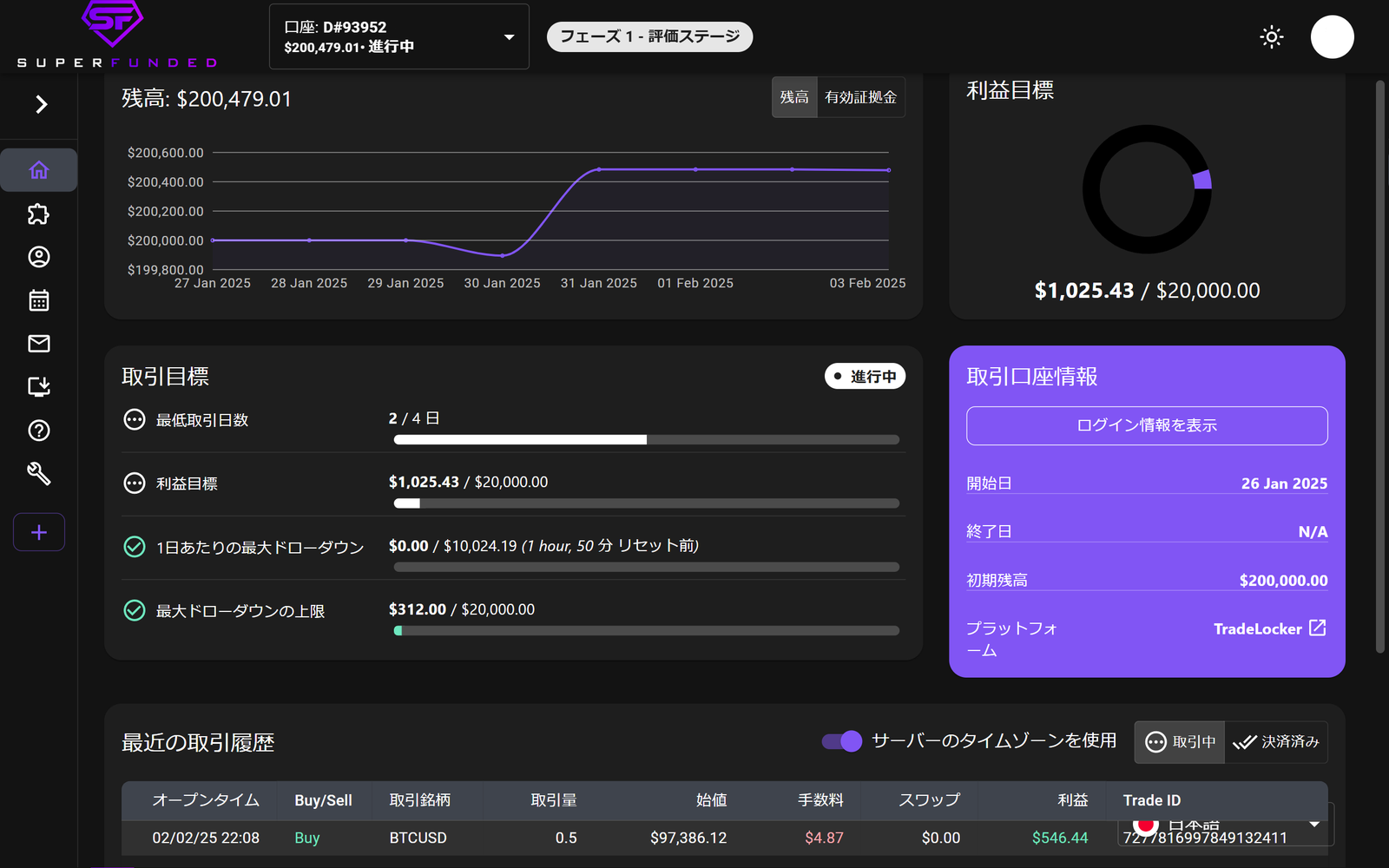Click the 26 Jan 2025 start date value

pos(1284,483)
